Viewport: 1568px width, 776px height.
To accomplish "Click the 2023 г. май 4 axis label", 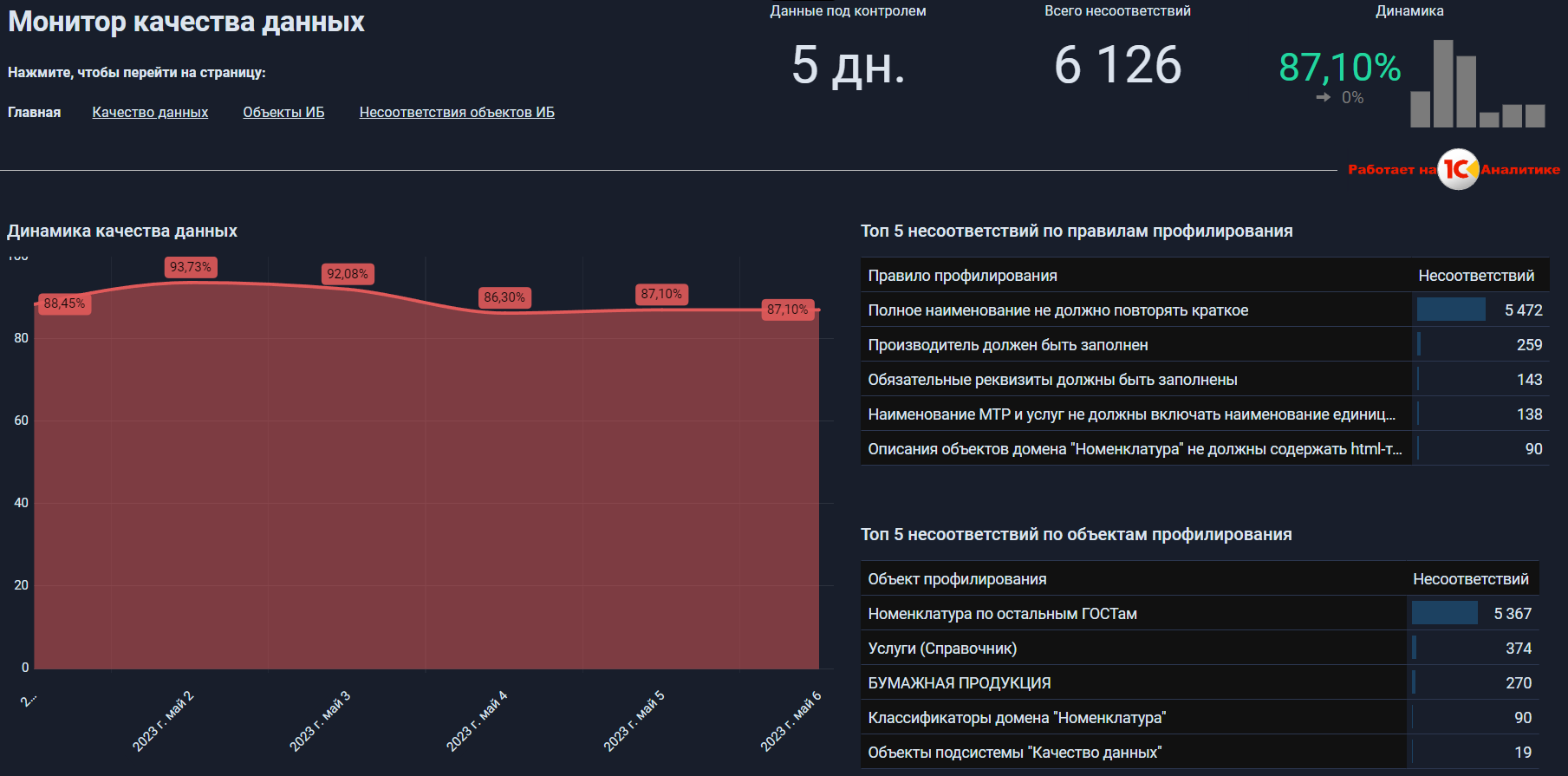I will (477, 721).
